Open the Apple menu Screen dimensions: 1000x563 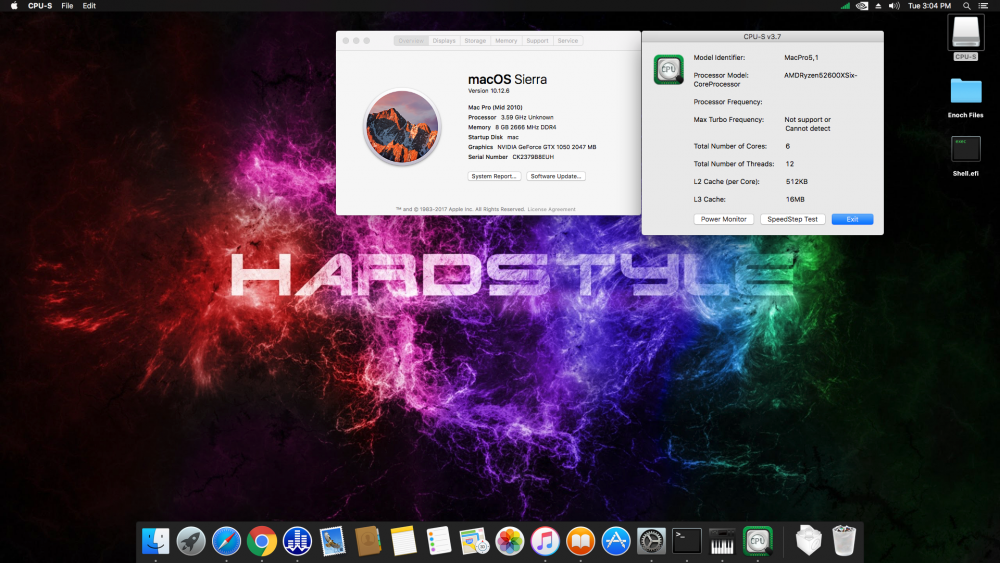pyautogui.click(x=14, y=6)
